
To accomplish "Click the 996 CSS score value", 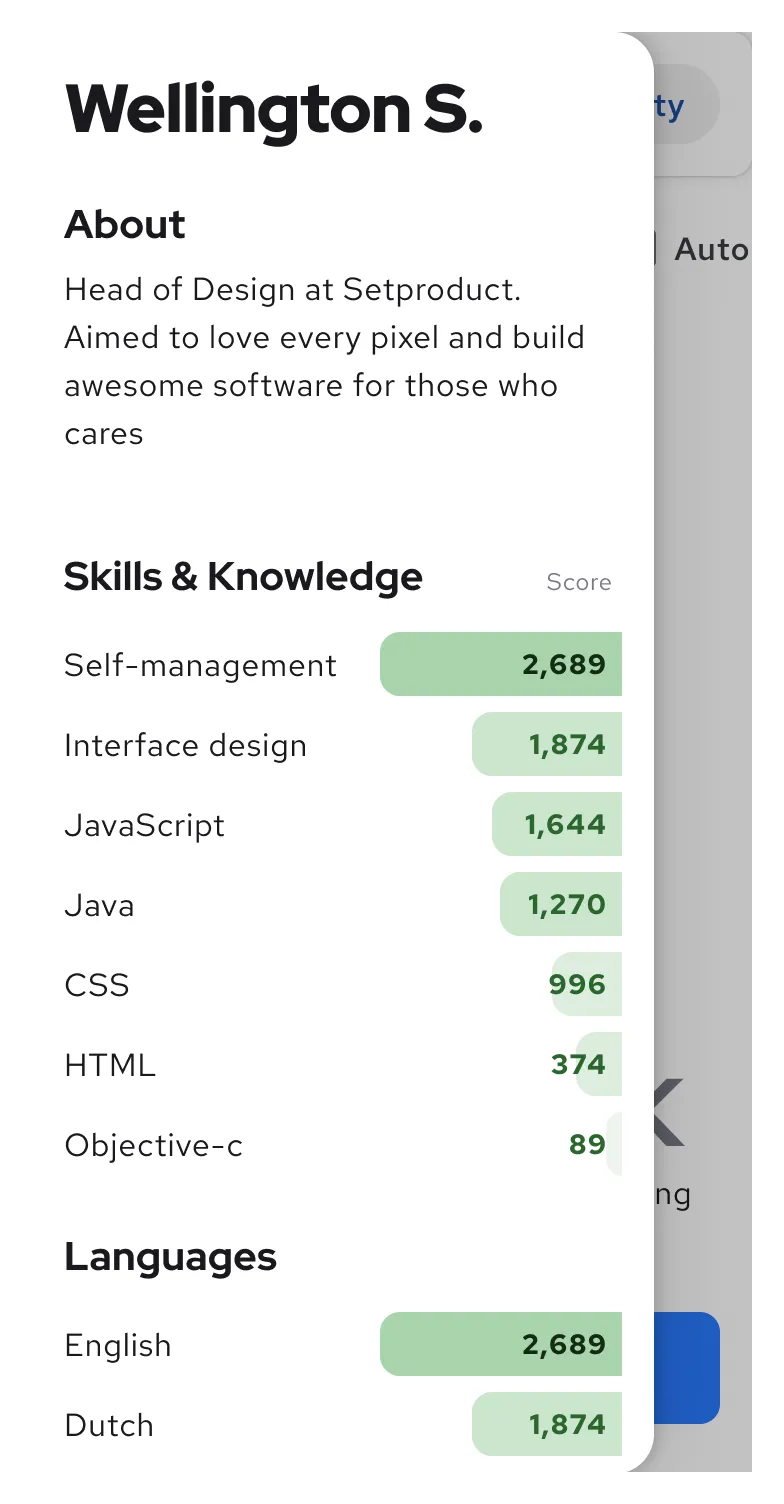I will pos(578,984).
